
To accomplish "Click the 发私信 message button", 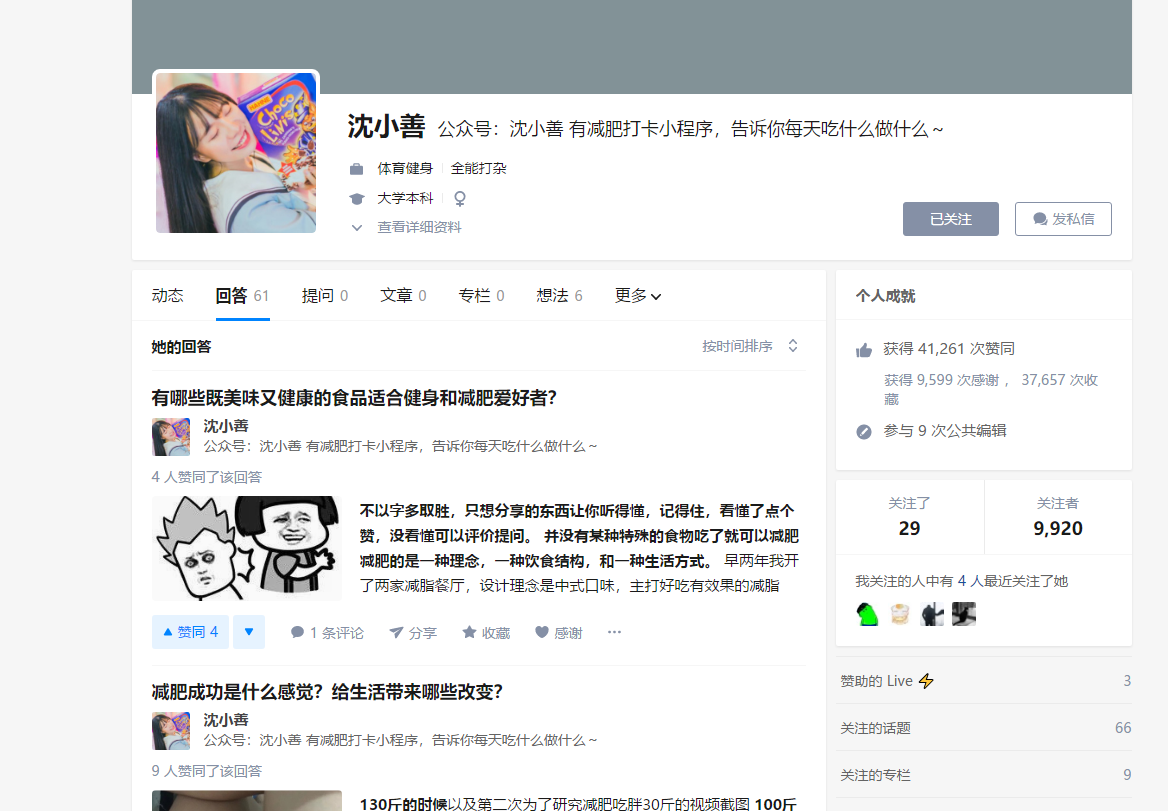I will coord(1063,219).
